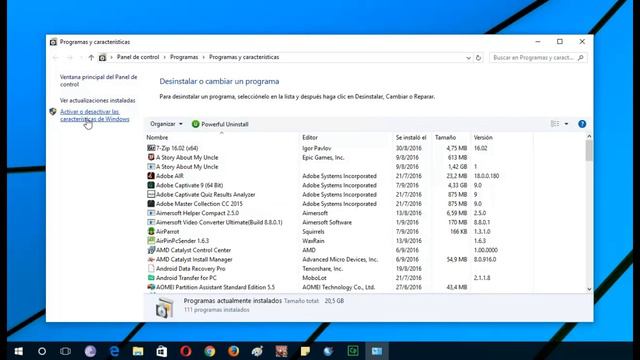Click the 7-Zip 16.02 program icon
This screenshot has height=360, width=640.
point(151,148)
